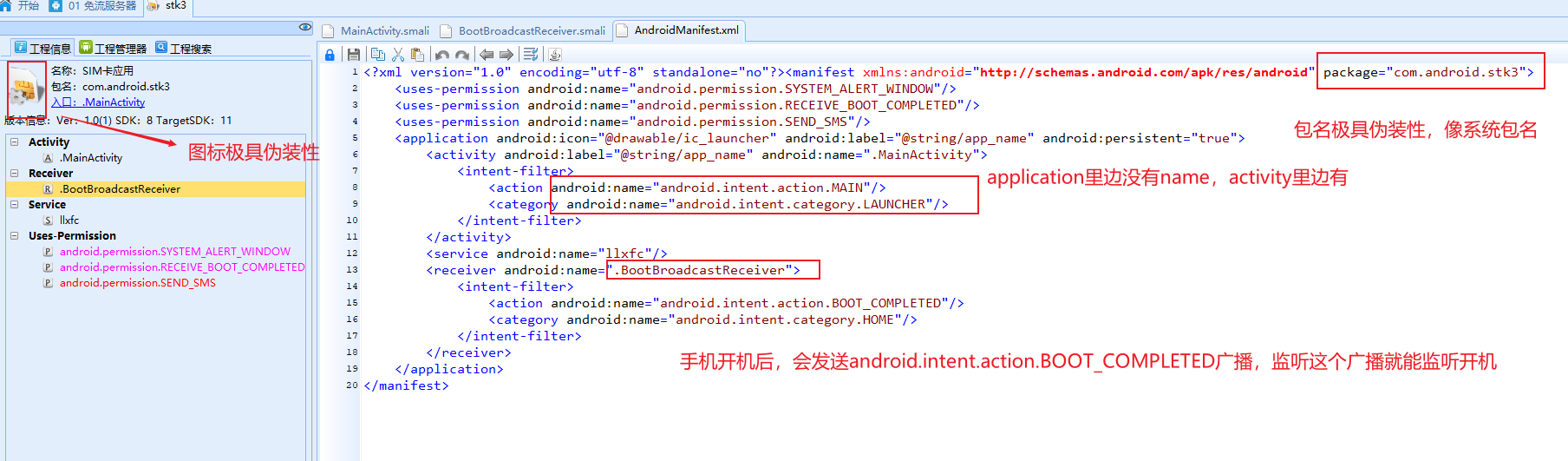Collapse the Activity tree node

click(x=14, y=142)
